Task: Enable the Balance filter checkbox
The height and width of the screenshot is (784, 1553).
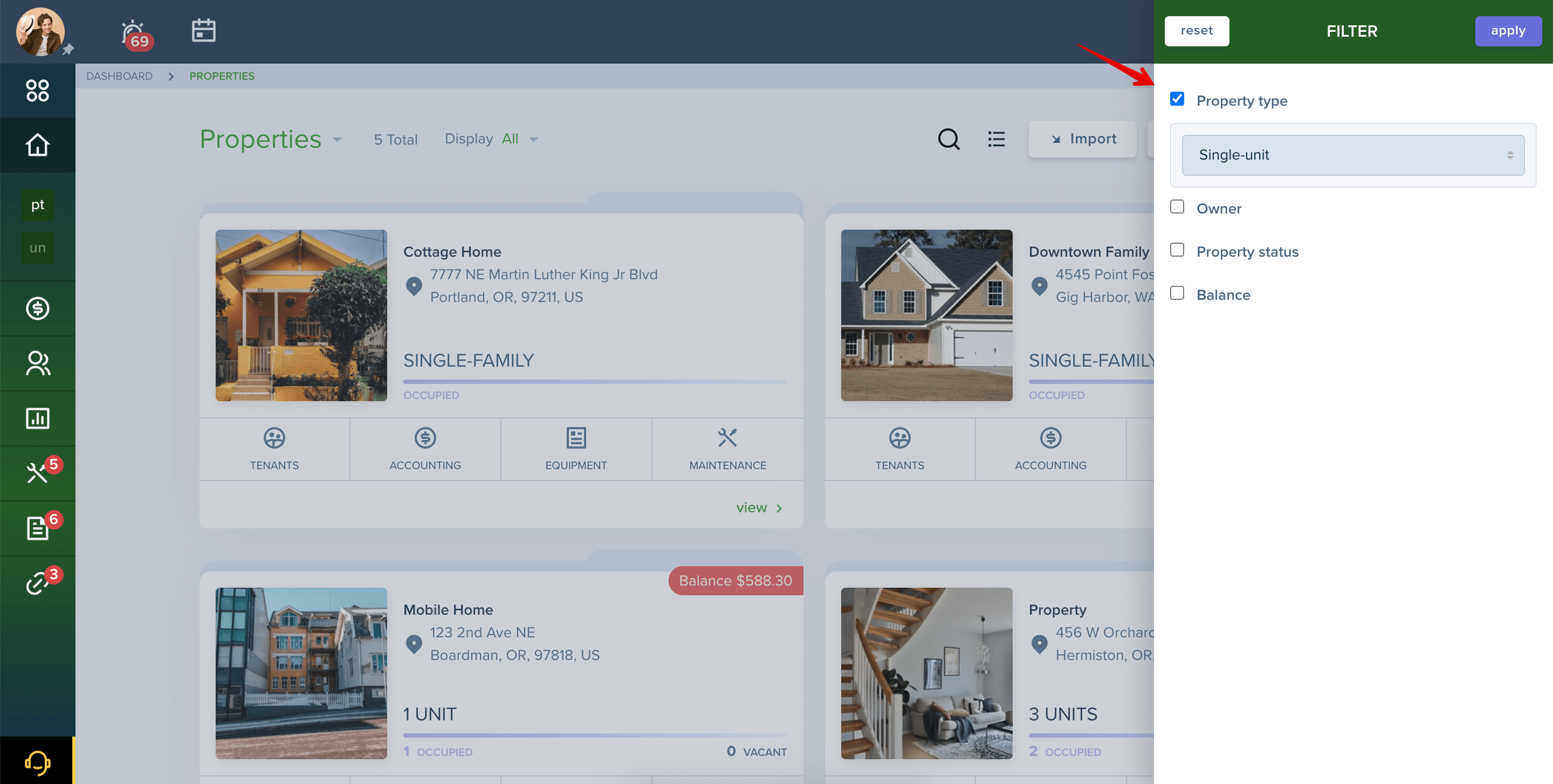Action: 1177,293
